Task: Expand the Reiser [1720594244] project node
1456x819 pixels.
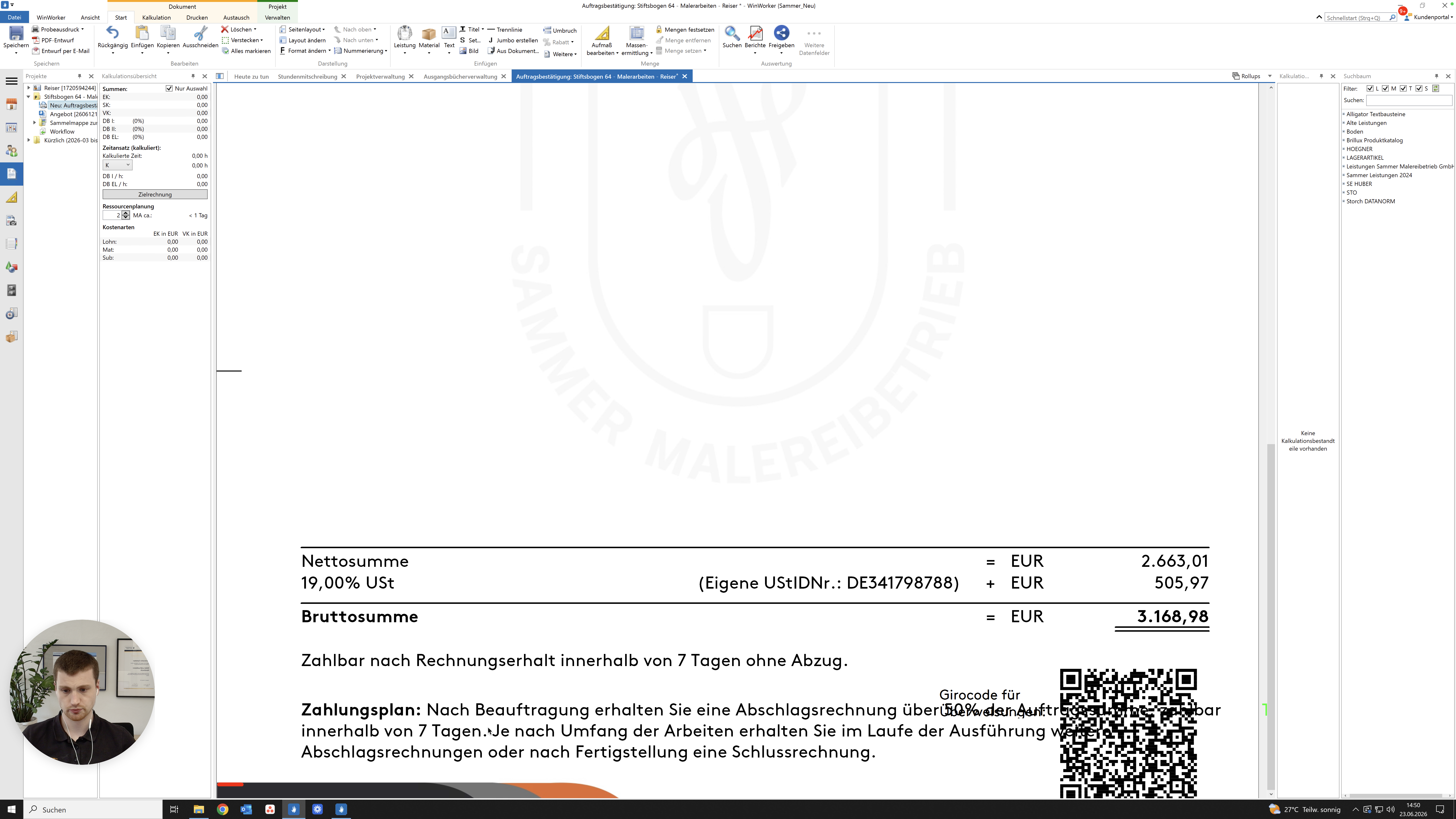Action: click(29, 88)
